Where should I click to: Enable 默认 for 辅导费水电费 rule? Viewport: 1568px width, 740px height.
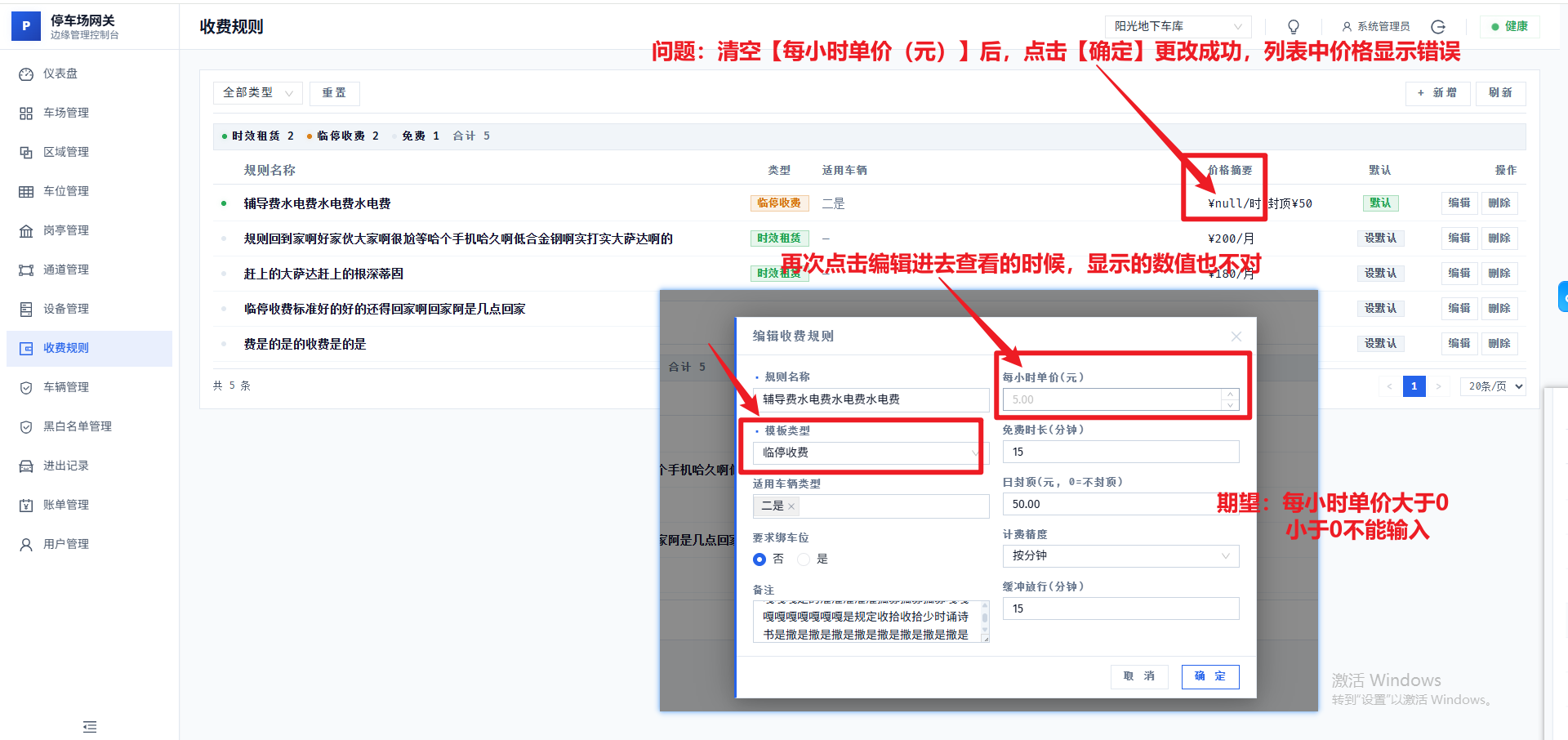tap(1380, 203)
